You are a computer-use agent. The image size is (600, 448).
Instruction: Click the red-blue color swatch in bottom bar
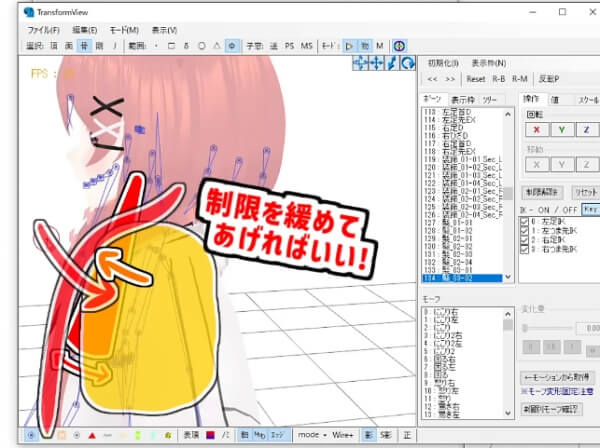211,436
